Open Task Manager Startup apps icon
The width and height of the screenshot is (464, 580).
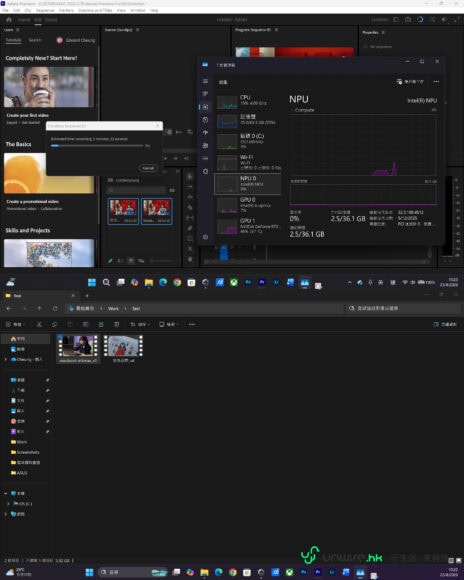coord(205,132)
